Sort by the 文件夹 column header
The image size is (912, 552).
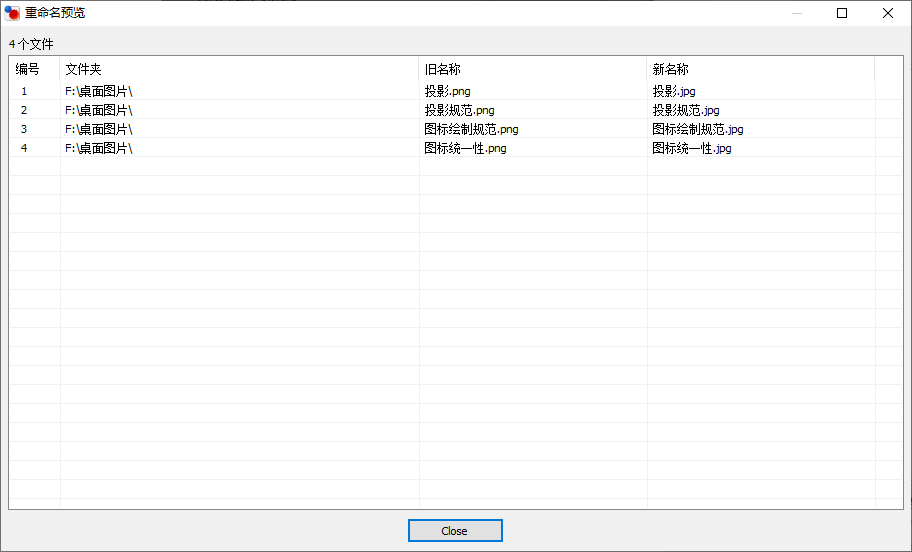click(238, 69)
